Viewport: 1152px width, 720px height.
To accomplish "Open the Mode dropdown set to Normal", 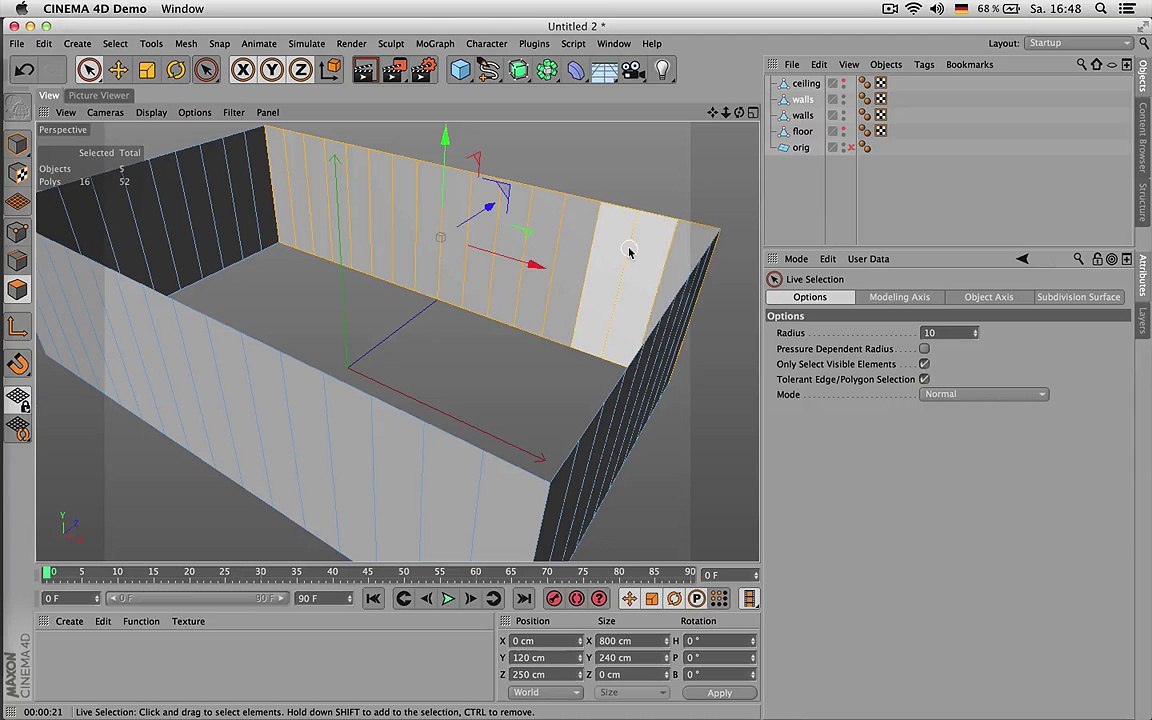I will click(984, 395).
